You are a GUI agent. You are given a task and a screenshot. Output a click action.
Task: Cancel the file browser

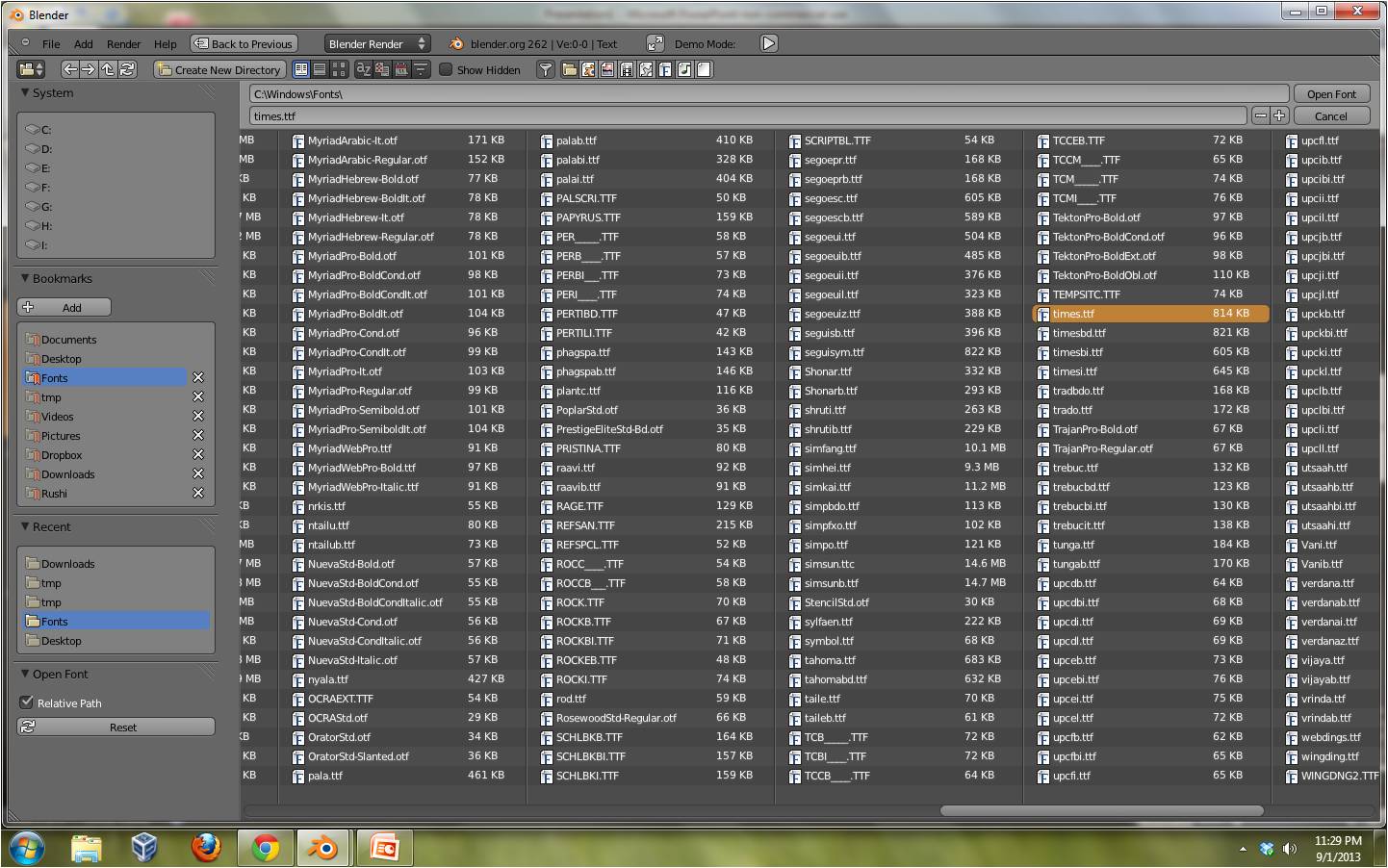pyautogui.click(x=1331, y=115)
